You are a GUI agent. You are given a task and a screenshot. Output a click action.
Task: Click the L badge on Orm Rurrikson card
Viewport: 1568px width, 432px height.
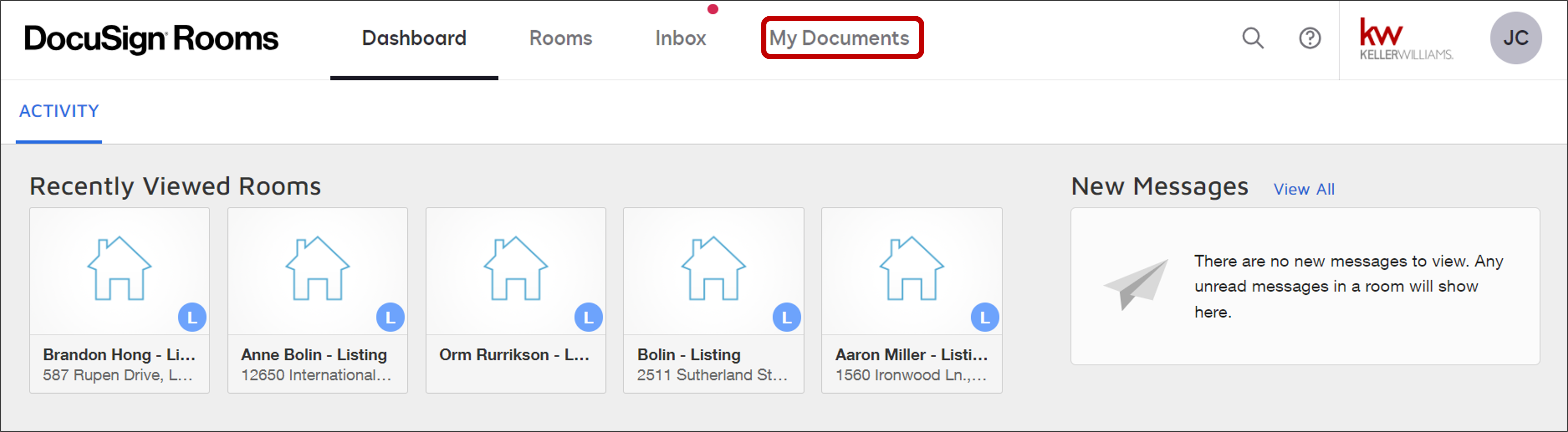[x=589, y=317]
